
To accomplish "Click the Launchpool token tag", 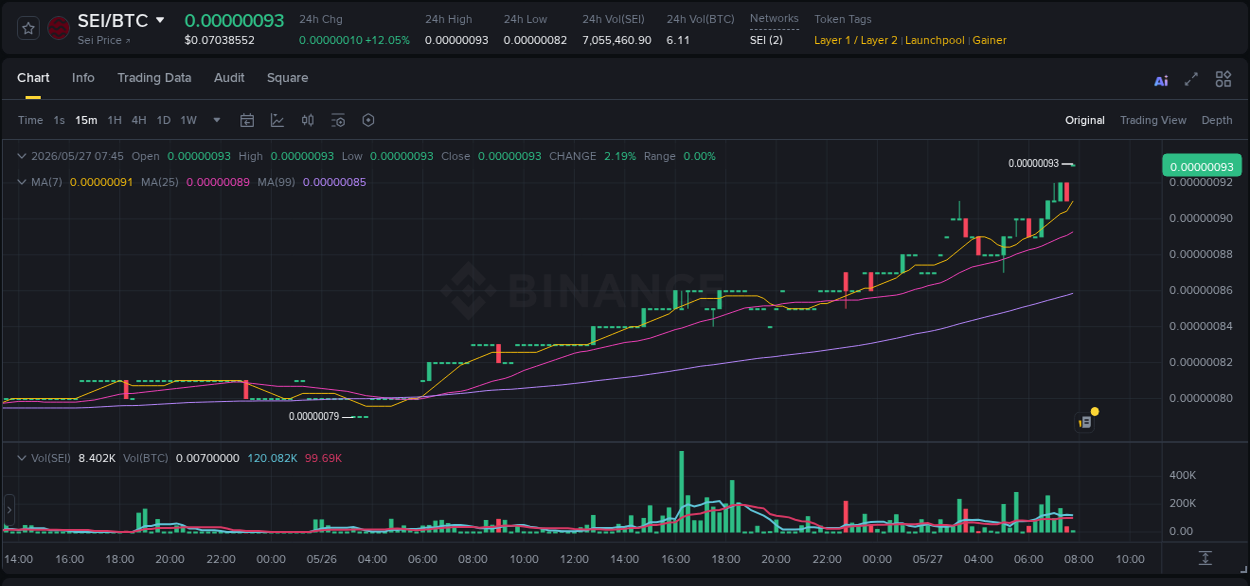I will (935, 40).
